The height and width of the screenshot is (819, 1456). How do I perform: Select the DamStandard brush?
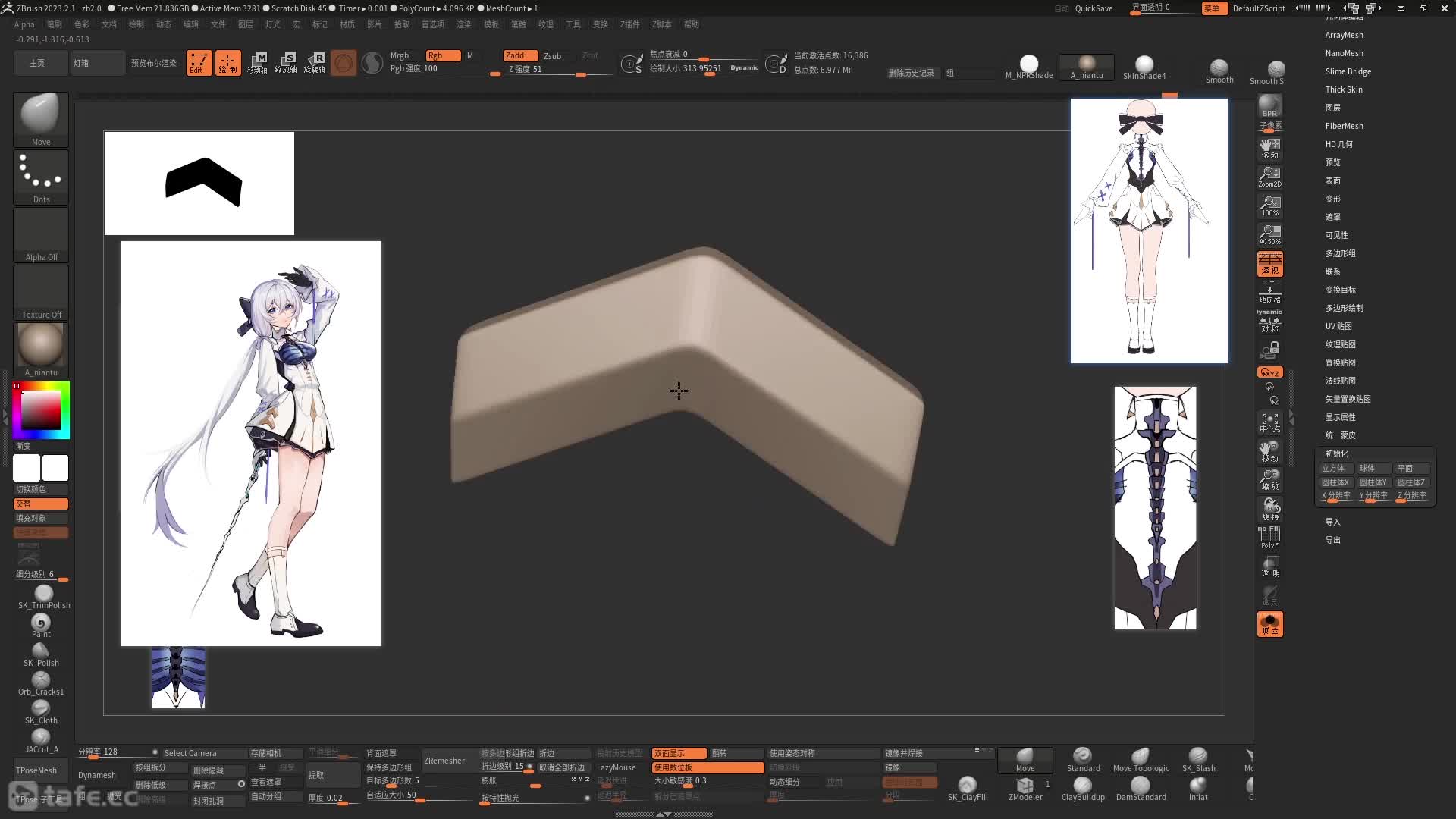1141,789
